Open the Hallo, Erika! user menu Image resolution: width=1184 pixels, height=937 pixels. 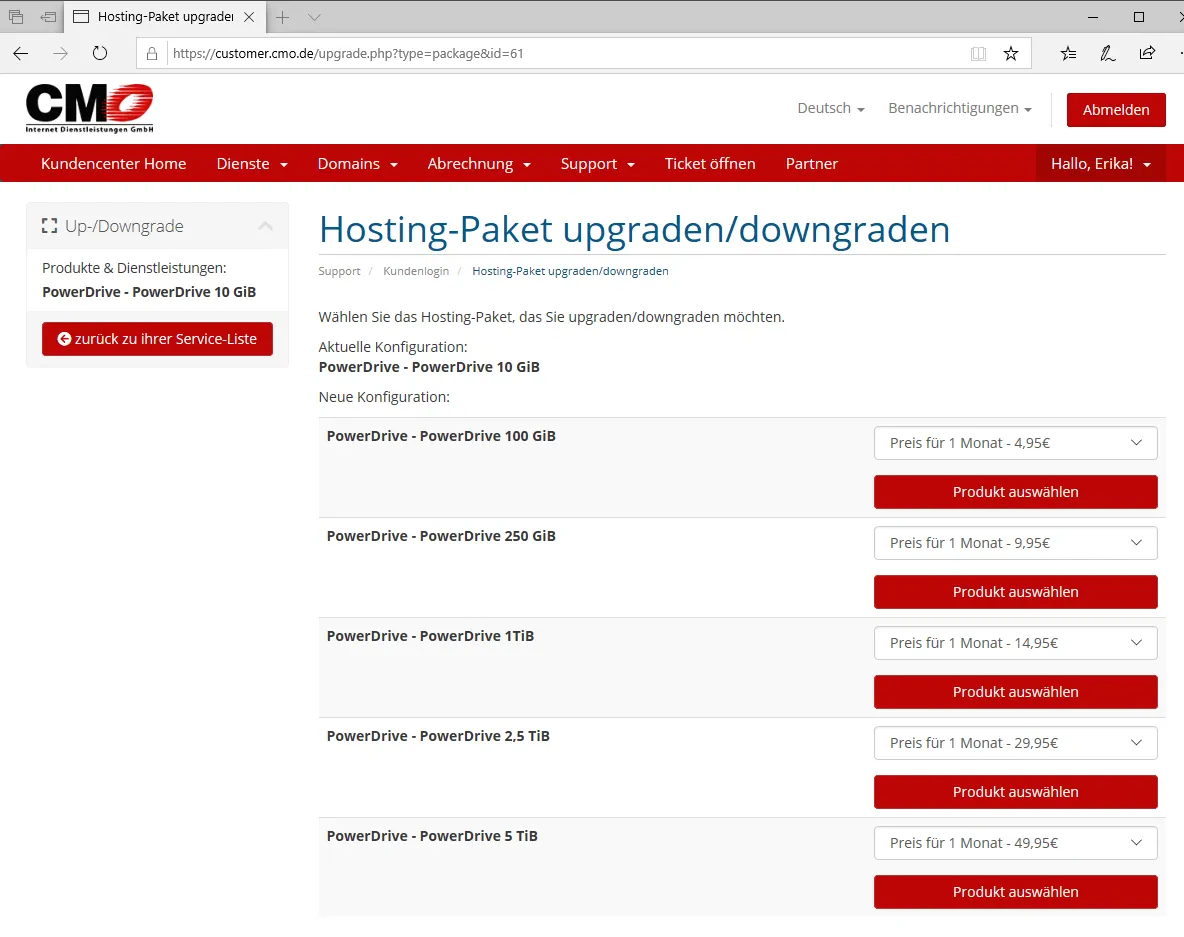tap(1101, 163)
